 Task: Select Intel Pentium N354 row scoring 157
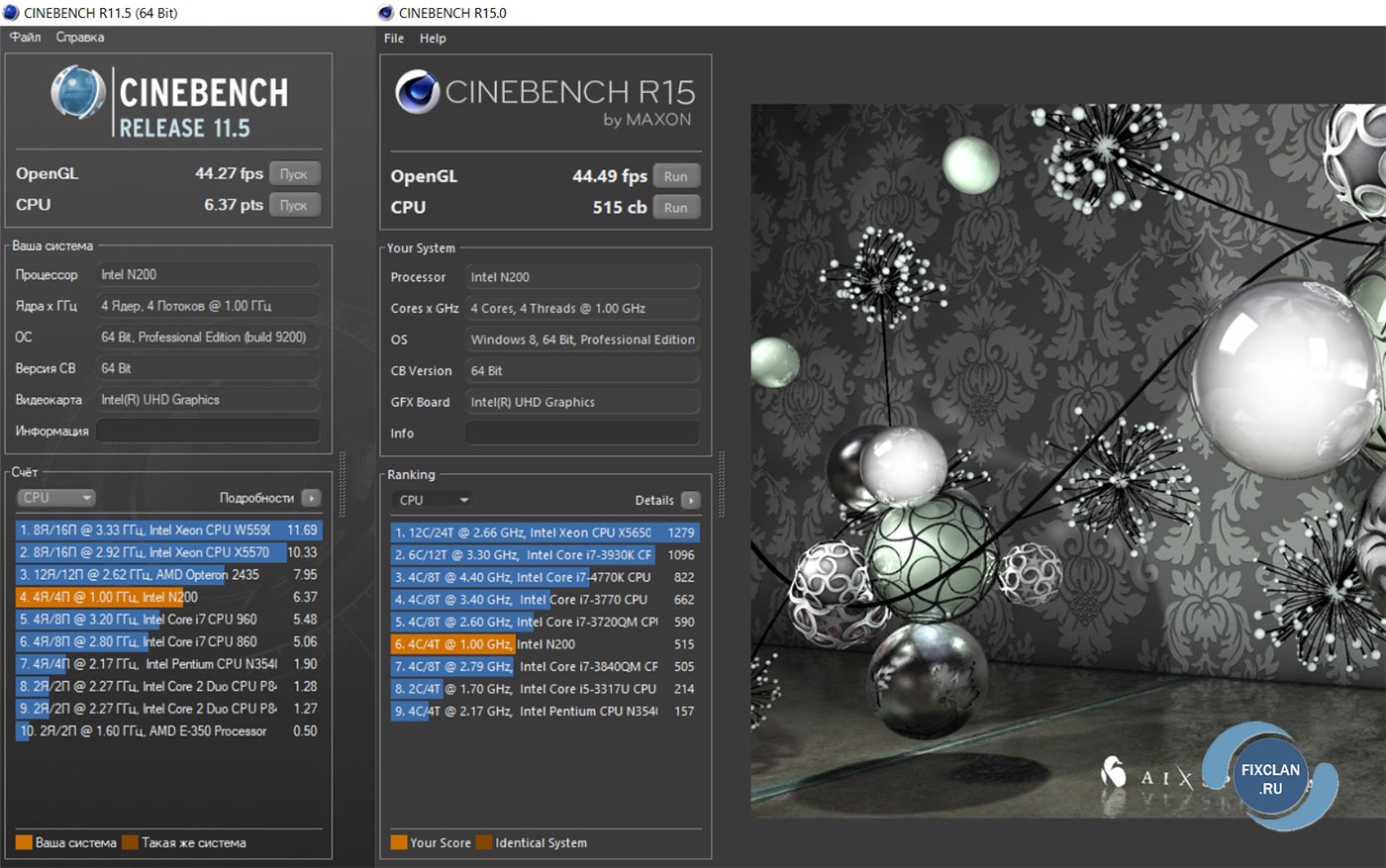[545, 712]
